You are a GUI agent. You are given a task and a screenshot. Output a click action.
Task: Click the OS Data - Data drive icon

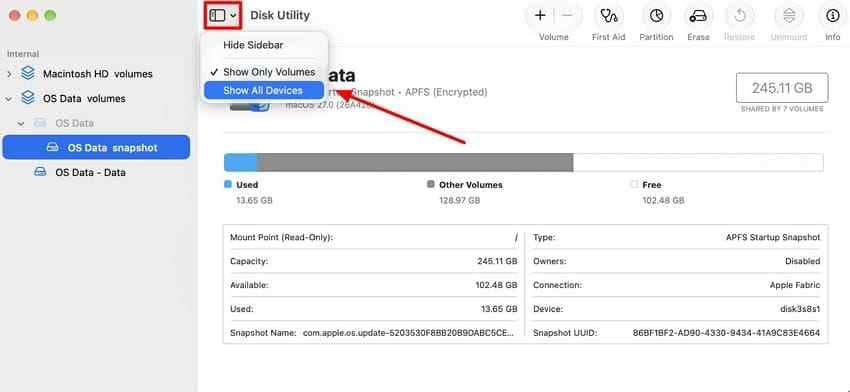point(41,172)
